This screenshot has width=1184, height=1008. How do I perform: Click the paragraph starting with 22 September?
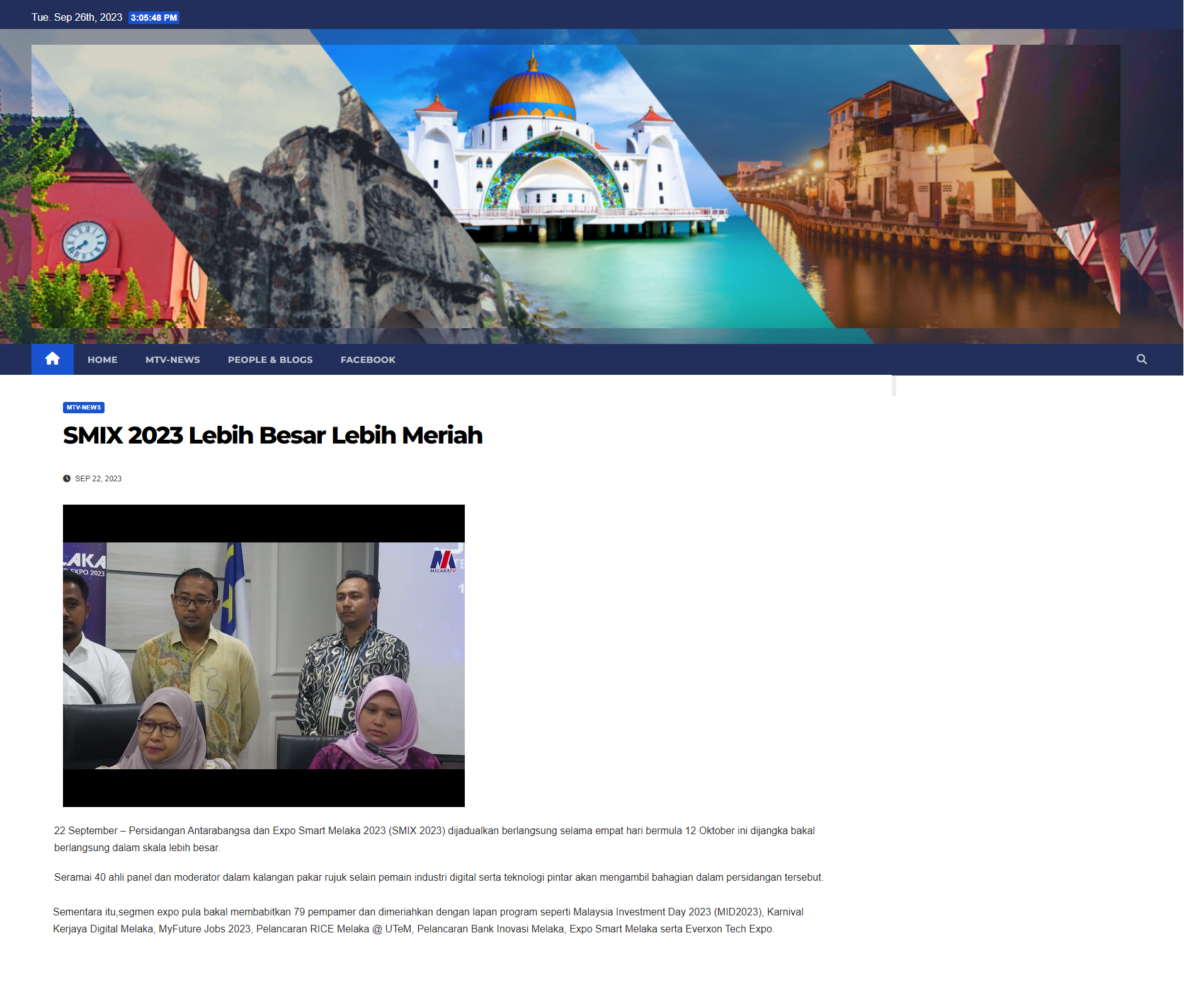[x=435, y=839]
